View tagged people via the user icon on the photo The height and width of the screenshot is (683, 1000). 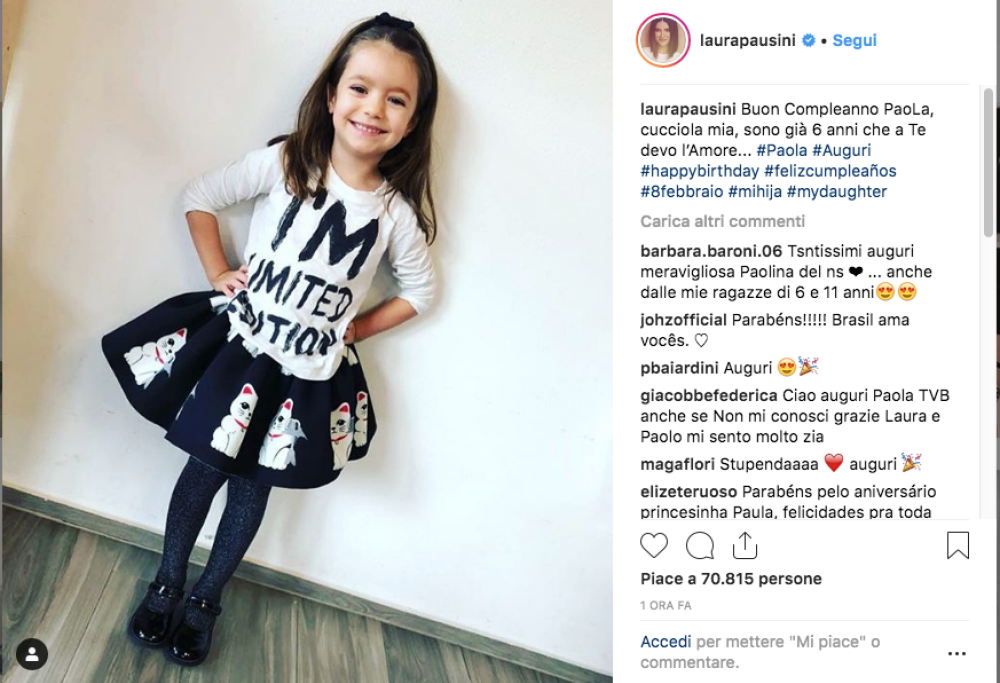pyautogui.click(x=32, y=654)
